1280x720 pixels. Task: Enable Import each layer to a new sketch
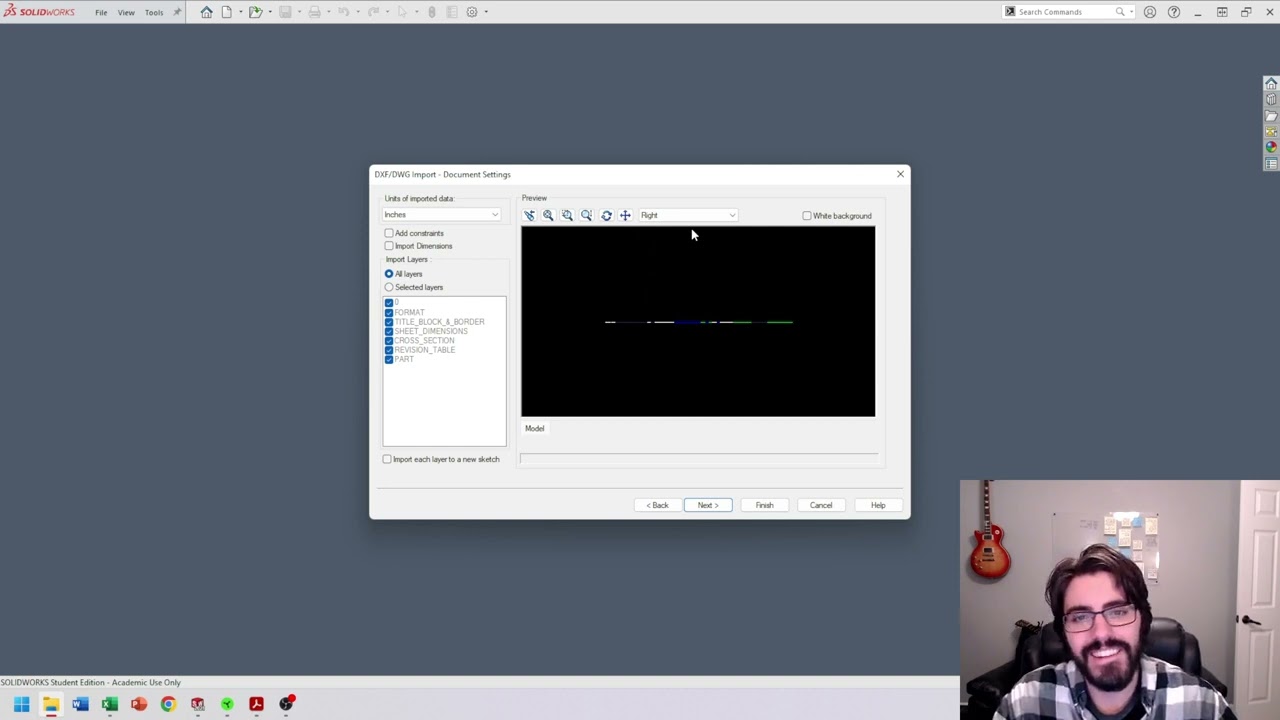click(387, 459)
